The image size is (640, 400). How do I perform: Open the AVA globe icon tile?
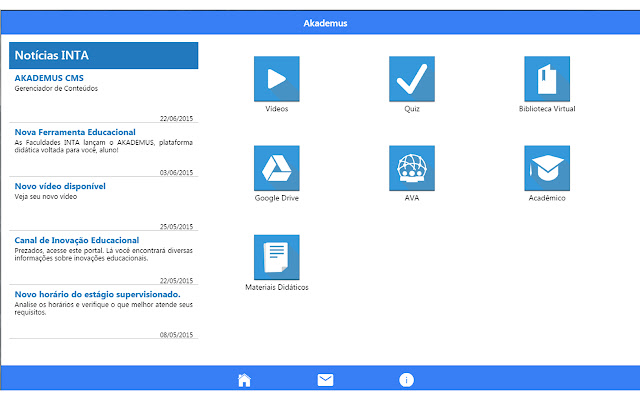click(x=412, y=168)
